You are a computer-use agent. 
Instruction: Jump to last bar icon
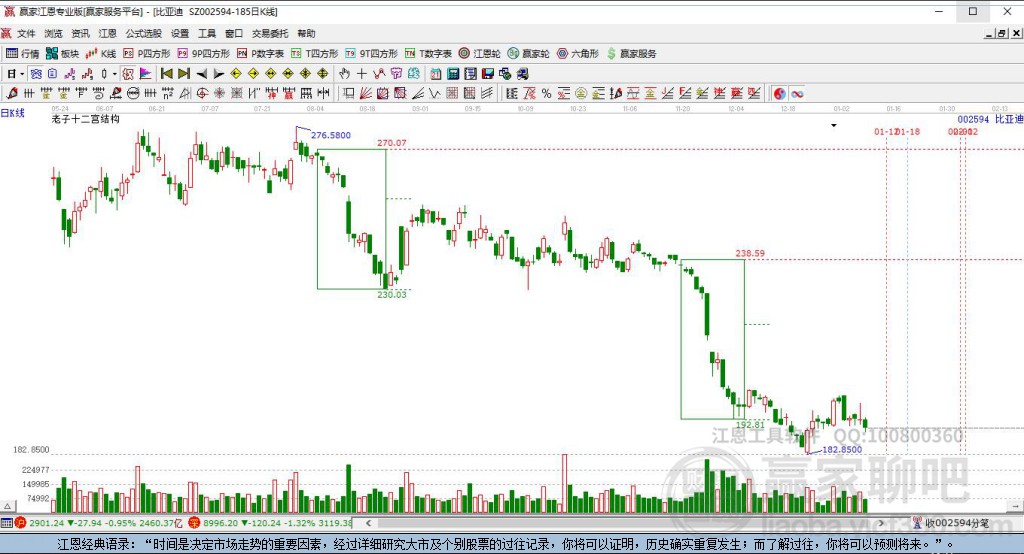pos(184,74)
